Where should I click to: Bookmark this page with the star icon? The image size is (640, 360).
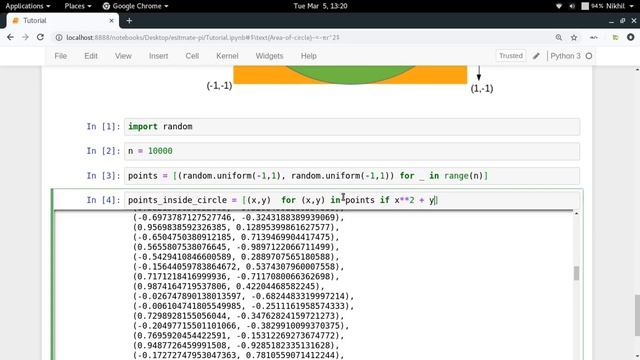pyautogui.click(x=574, y=38)
